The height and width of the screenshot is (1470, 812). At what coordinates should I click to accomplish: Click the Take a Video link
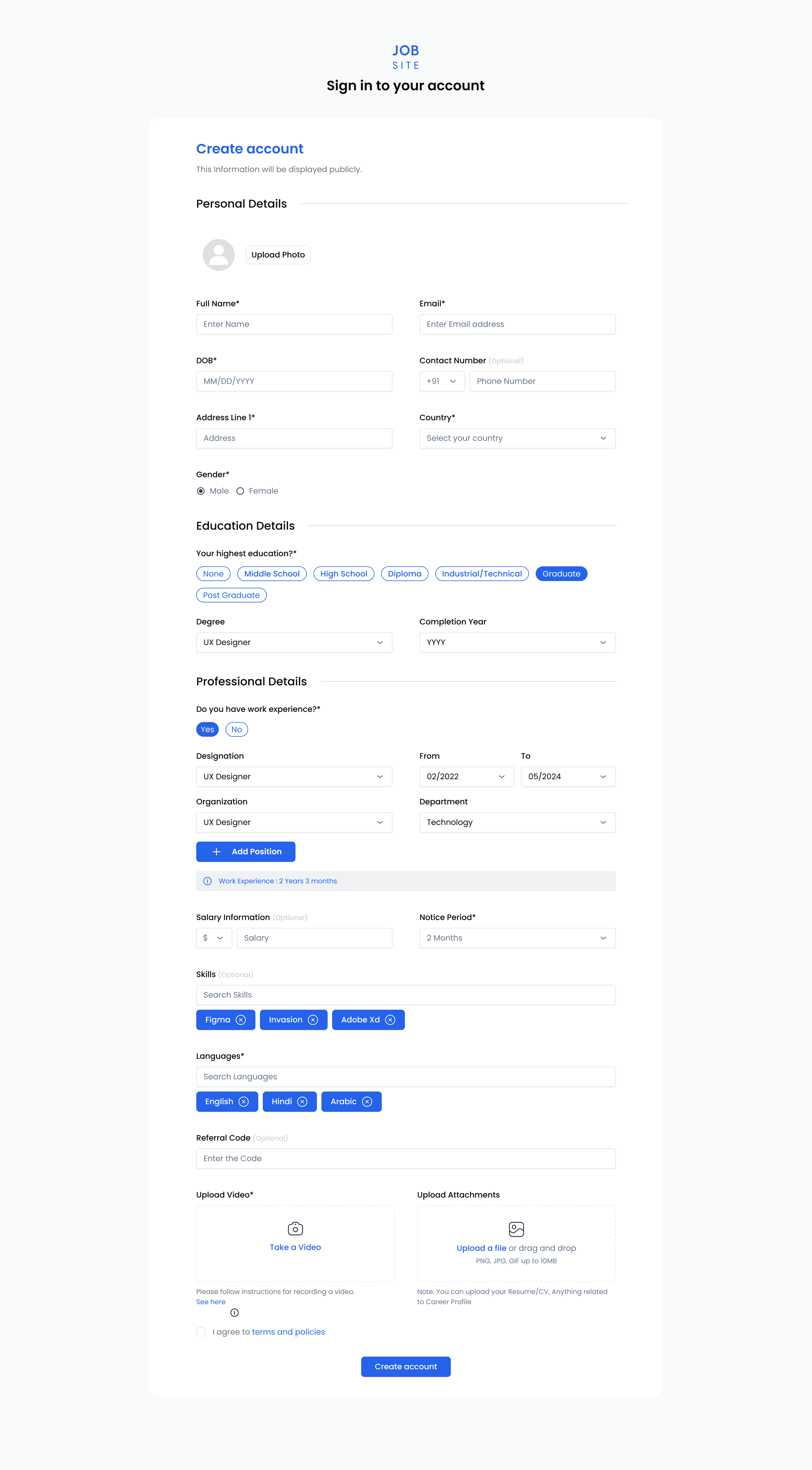(295, 1247)
